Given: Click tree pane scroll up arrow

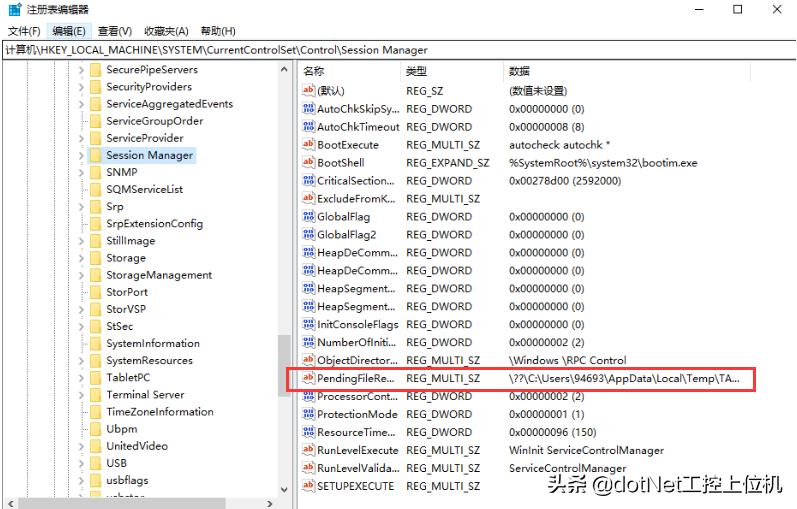Looking at the screenshot, I should [x=284, y=70].
